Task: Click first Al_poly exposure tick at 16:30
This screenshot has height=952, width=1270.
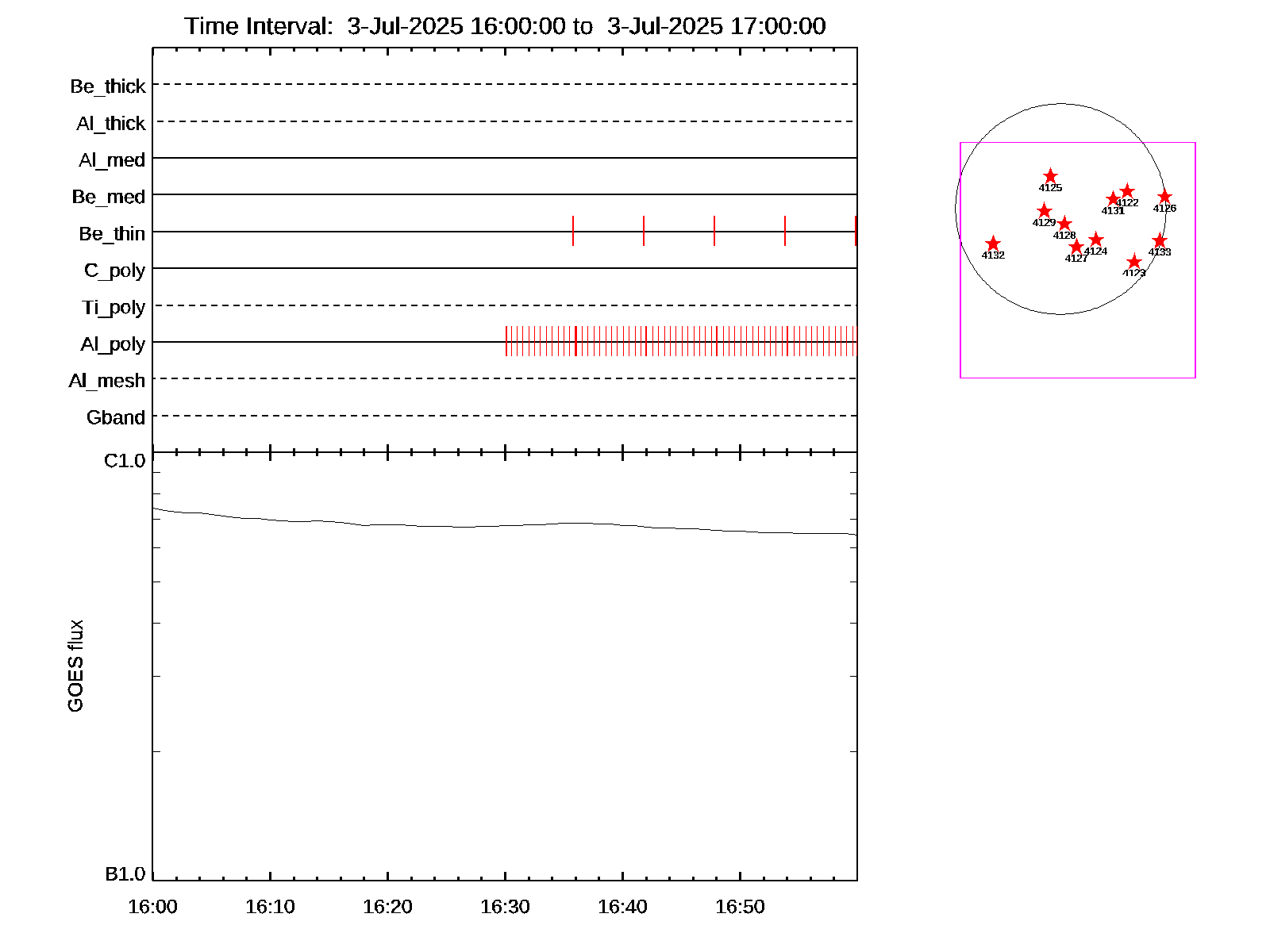Action: (x=506, y=341)
